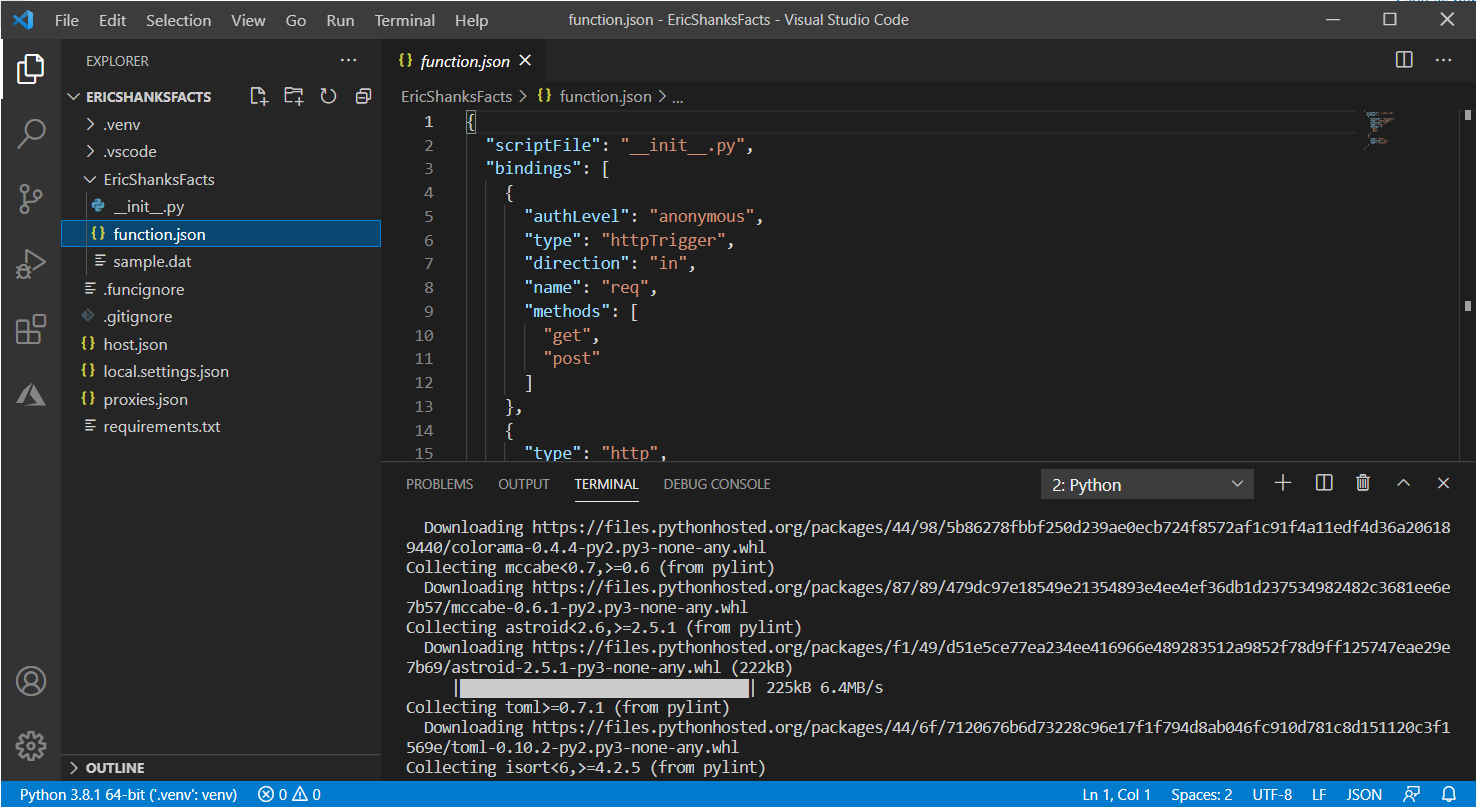This screenshot has height=807, width=1476.
Task: Maximize the terminal panel size
Action: (x=1403, y=484)
